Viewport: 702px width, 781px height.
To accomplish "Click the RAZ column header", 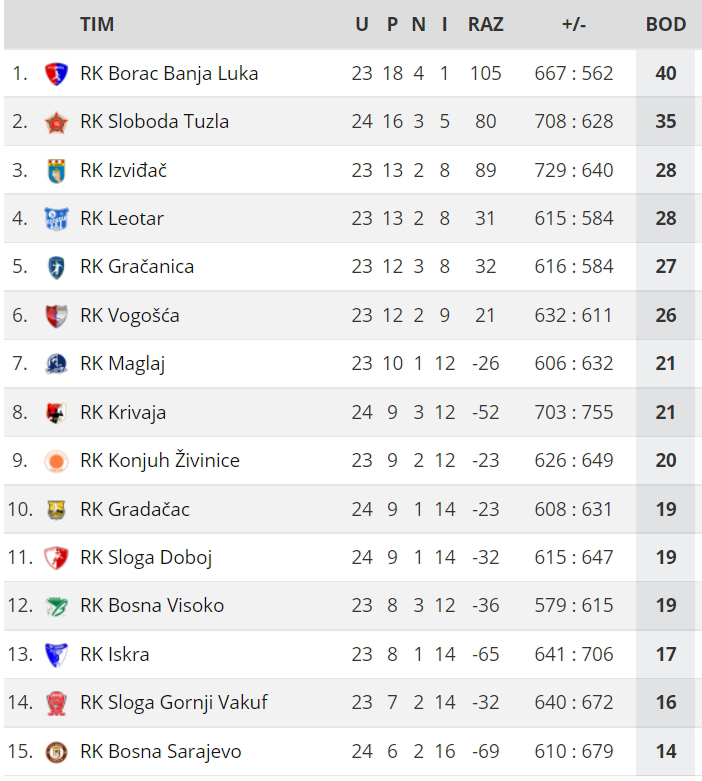I will [486, 24].
